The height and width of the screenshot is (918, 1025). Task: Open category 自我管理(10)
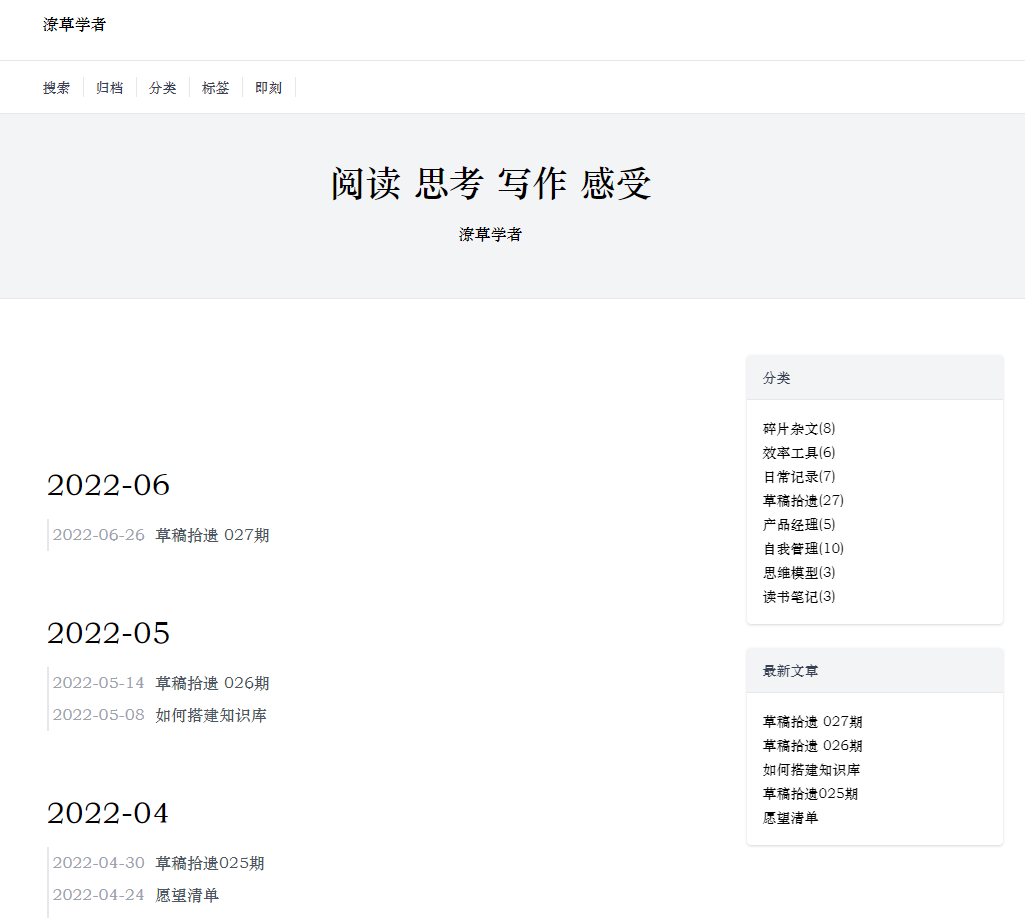coord(803,549)
